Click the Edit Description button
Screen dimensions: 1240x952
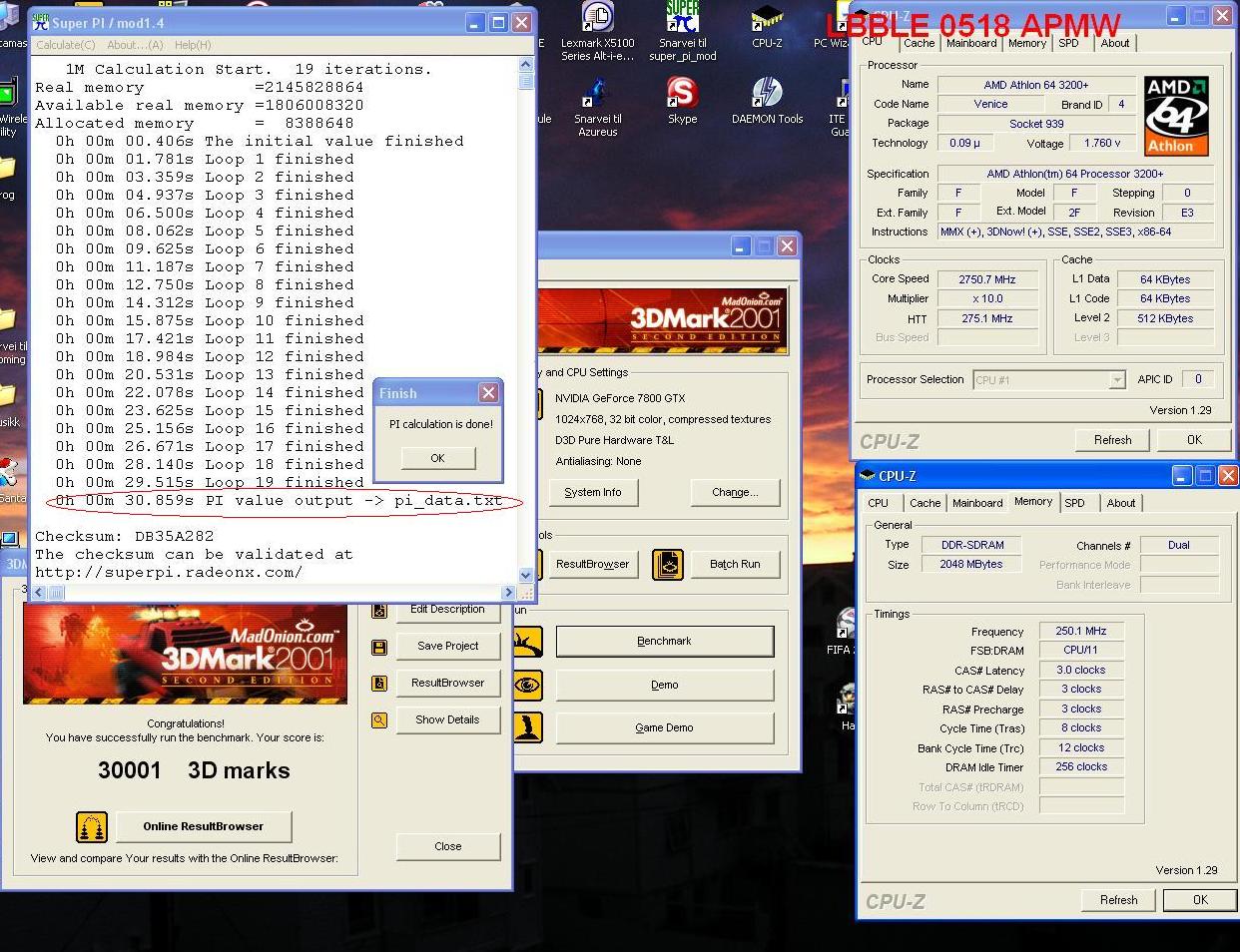[x=447, y=613]
